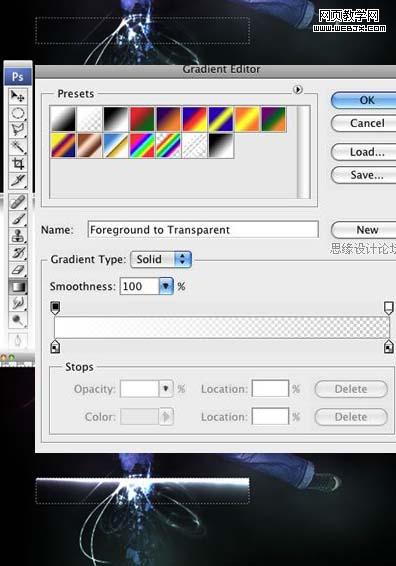Select the Gradient tool in toolbar
Image resolution: width=396 pixels, height=566 pixels.
point(18,287)
